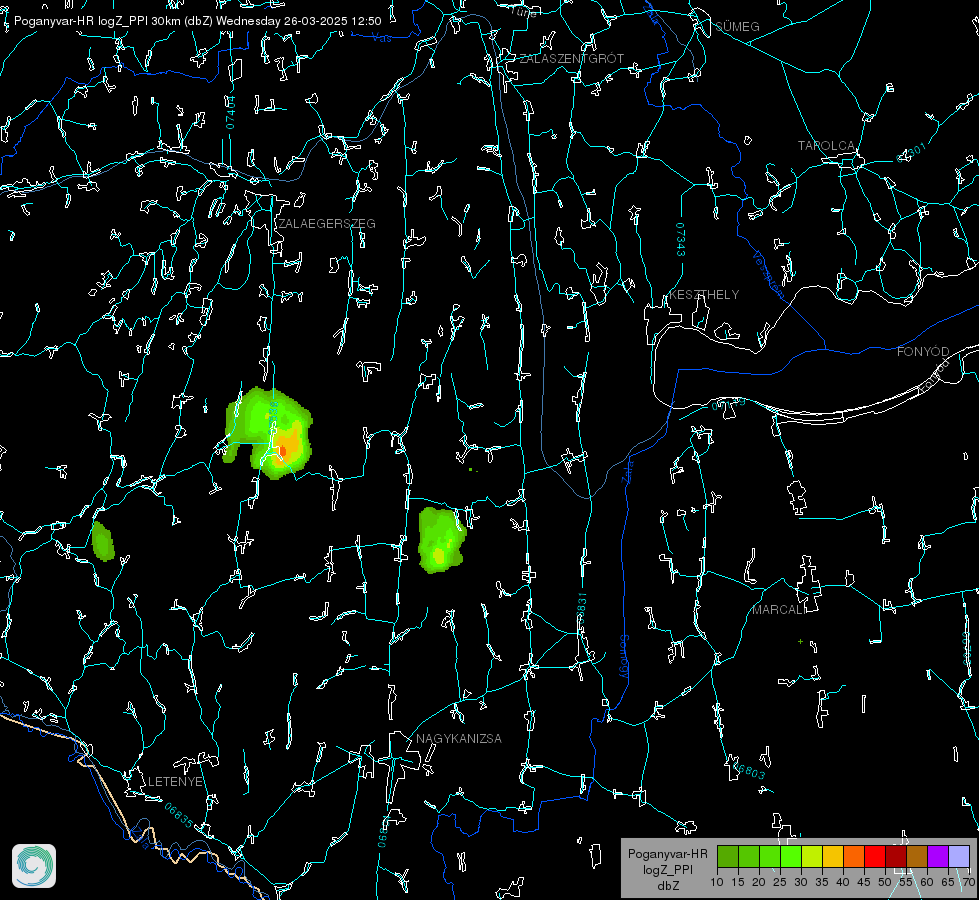Click the legend scale value 70
Screen dimensions: 979x900
pos(968,882)
